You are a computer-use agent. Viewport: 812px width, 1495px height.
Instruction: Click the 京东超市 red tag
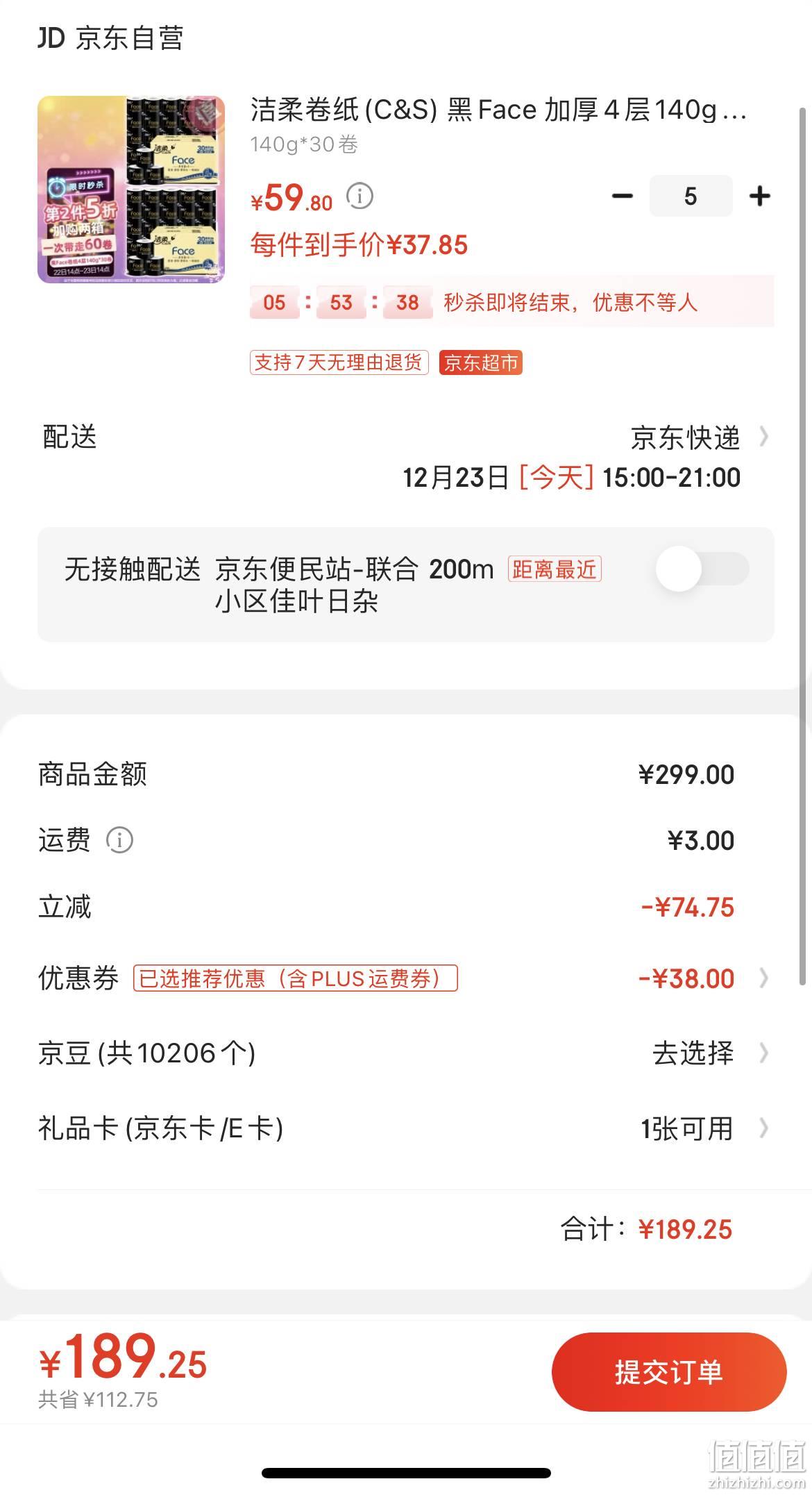[480, 362]
